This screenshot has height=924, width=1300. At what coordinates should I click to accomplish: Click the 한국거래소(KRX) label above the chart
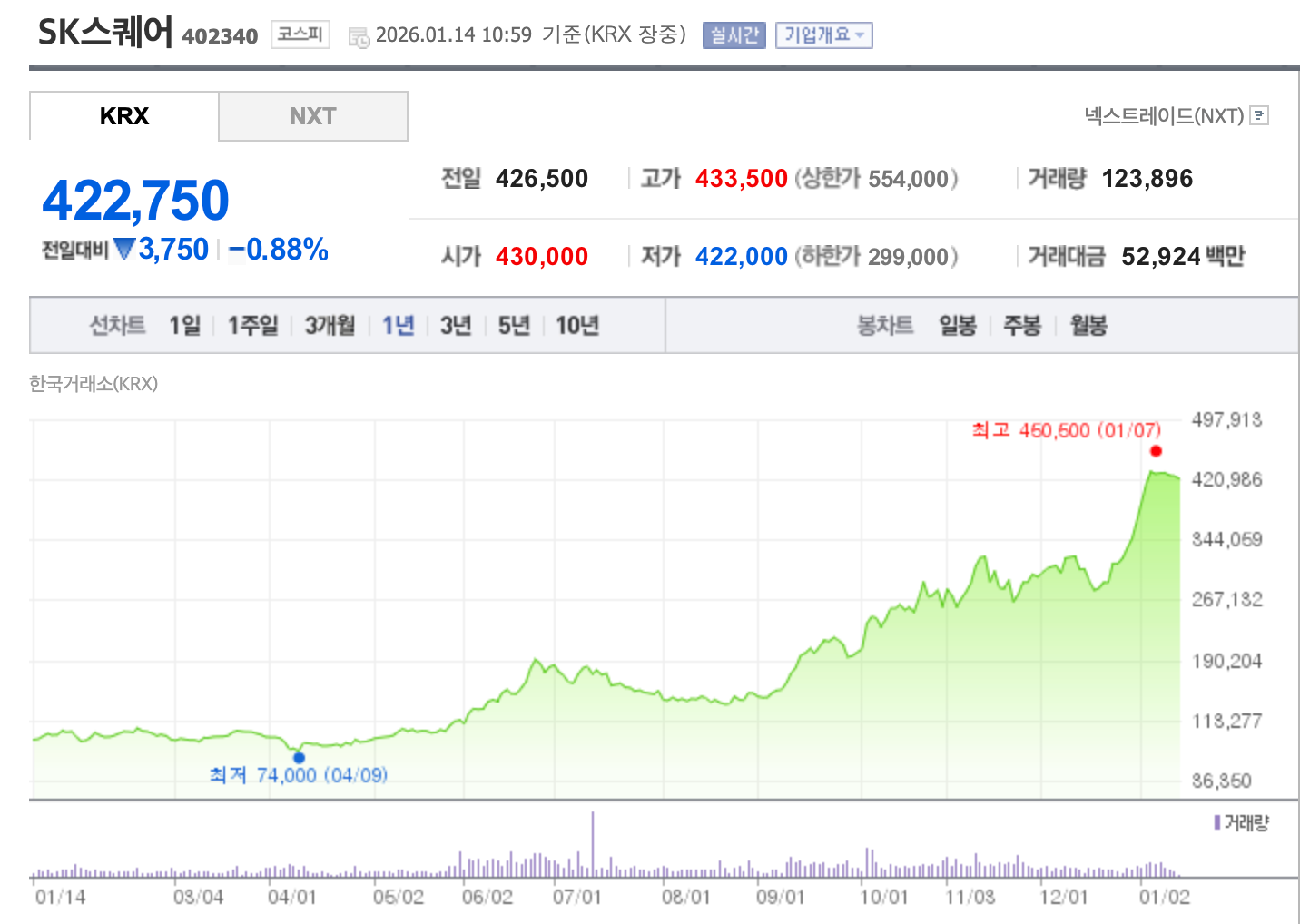pos(92,384)
